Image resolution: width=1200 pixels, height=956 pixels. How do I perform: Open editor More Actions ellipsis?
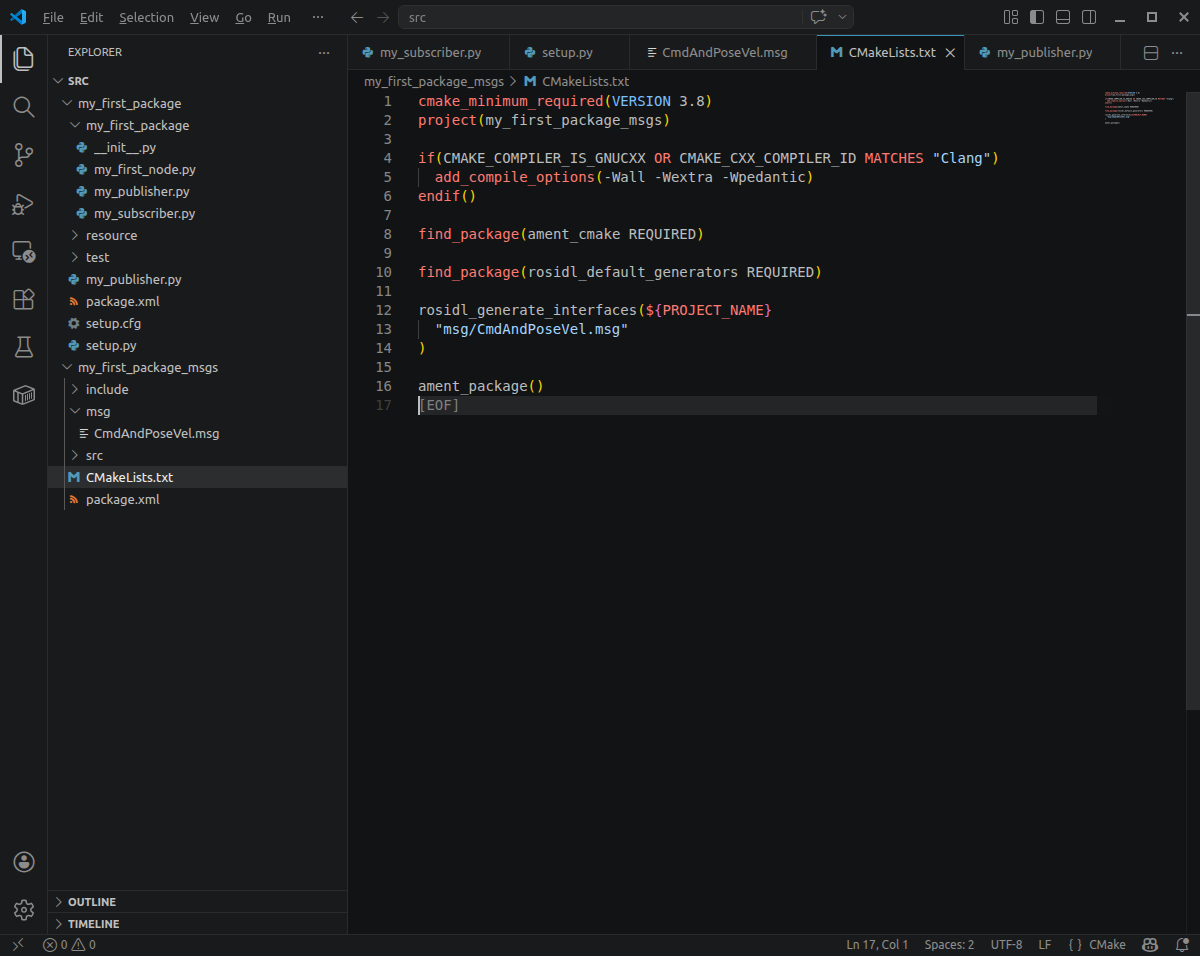pyautogui.click(x=1179, y=53)
